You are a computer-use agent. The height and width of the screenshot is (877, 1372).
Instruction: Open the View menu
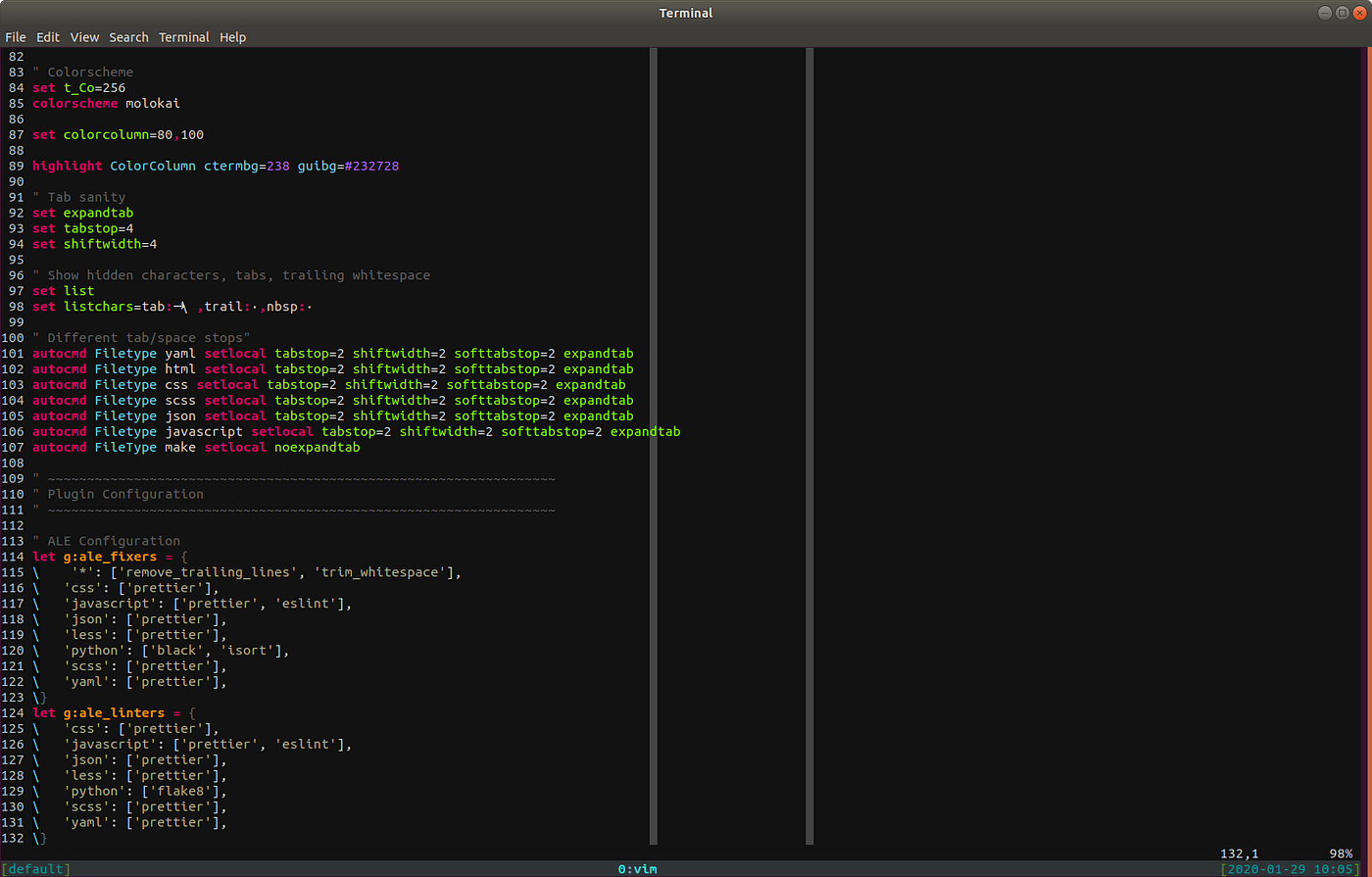tap(84, 37)
